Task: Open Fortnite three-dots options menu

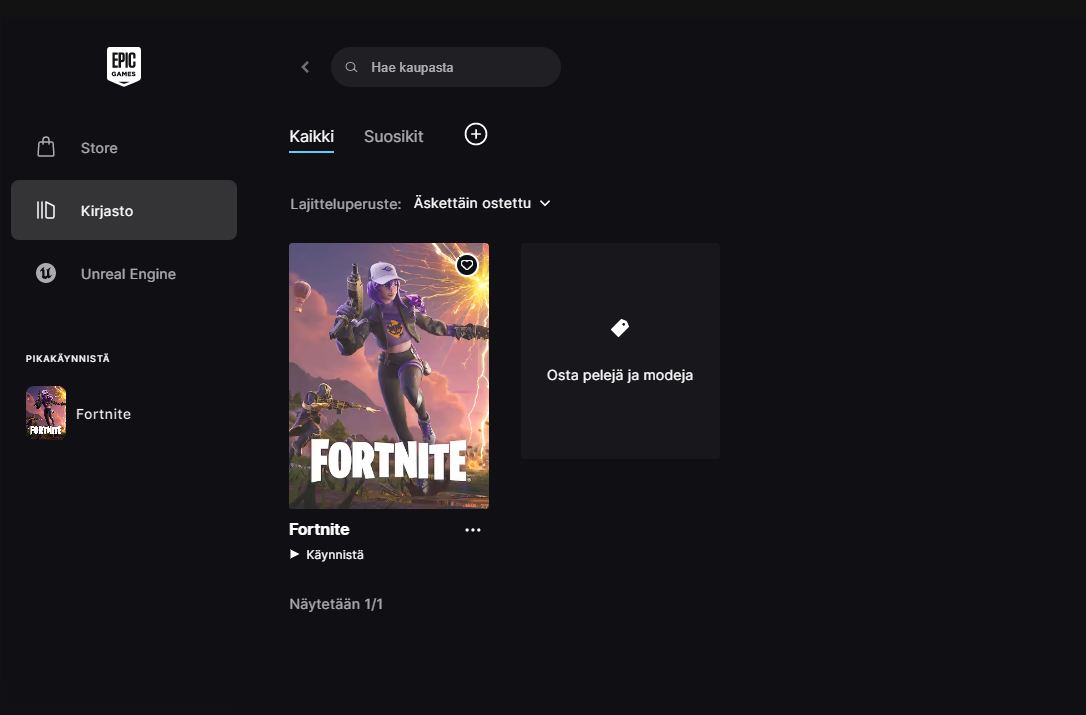Action: [x=473, y=530]
